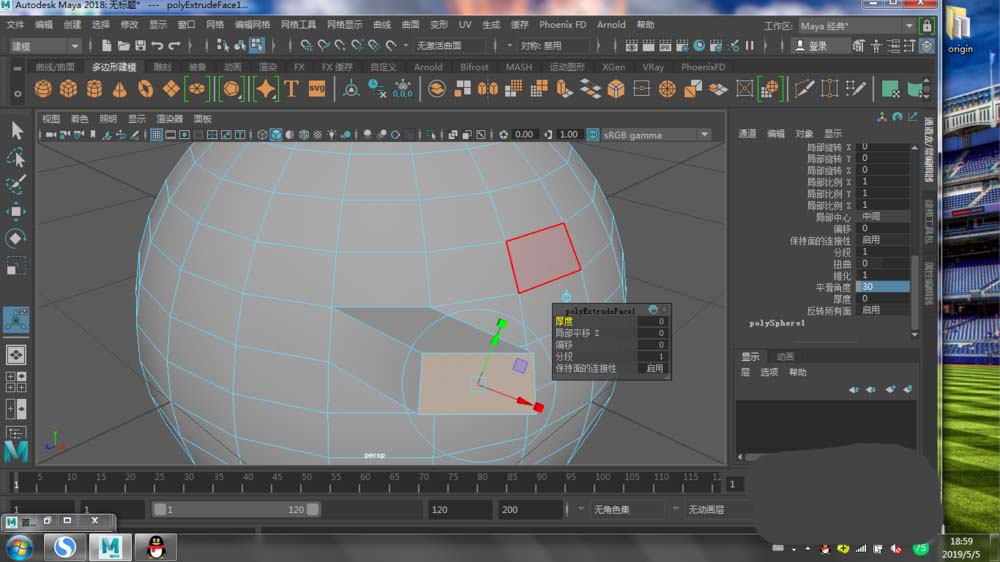Viewport: 1000px width, 562px height.
Task: Switch to the 雕刻 shelf tab
Action: point(162,67)
